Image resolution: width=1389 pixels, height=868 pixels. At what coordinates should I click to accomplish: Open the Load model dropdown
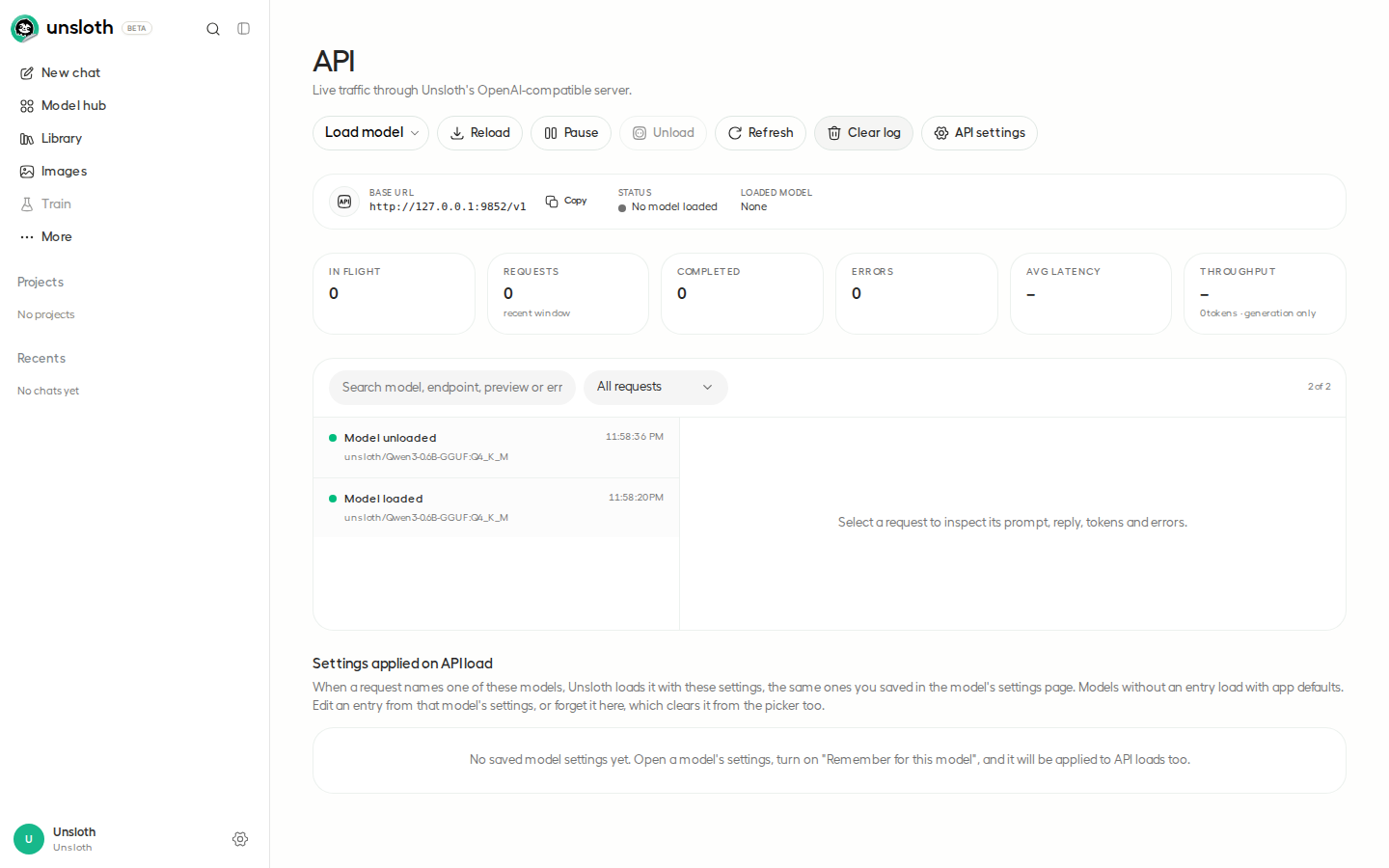[x=370, y=133]
